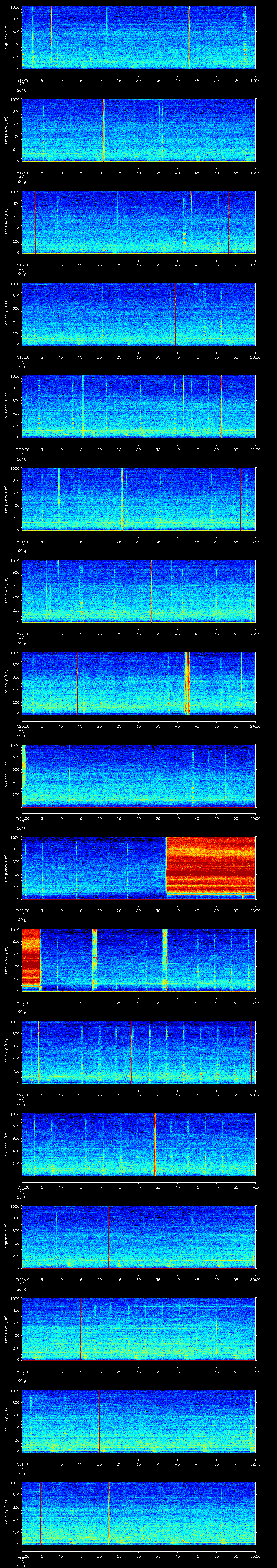
Task: Select the 23:00 end time label
Action: point(255,634)
